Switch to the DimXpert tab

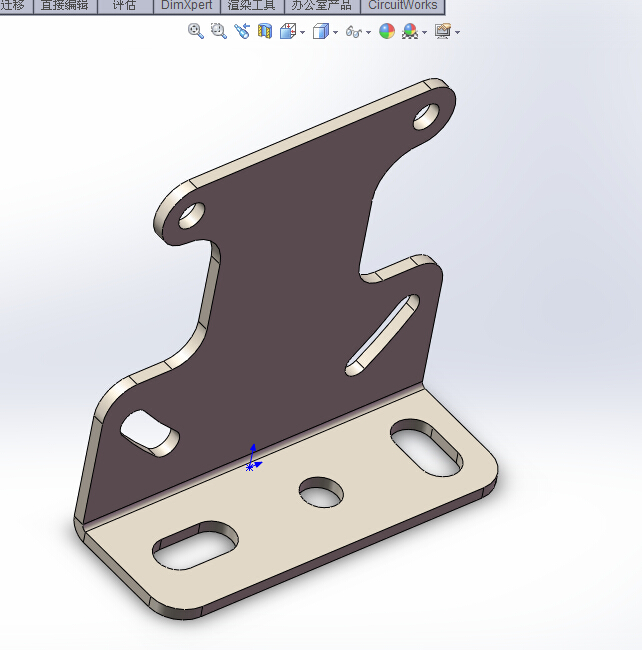tap(187, 6)
